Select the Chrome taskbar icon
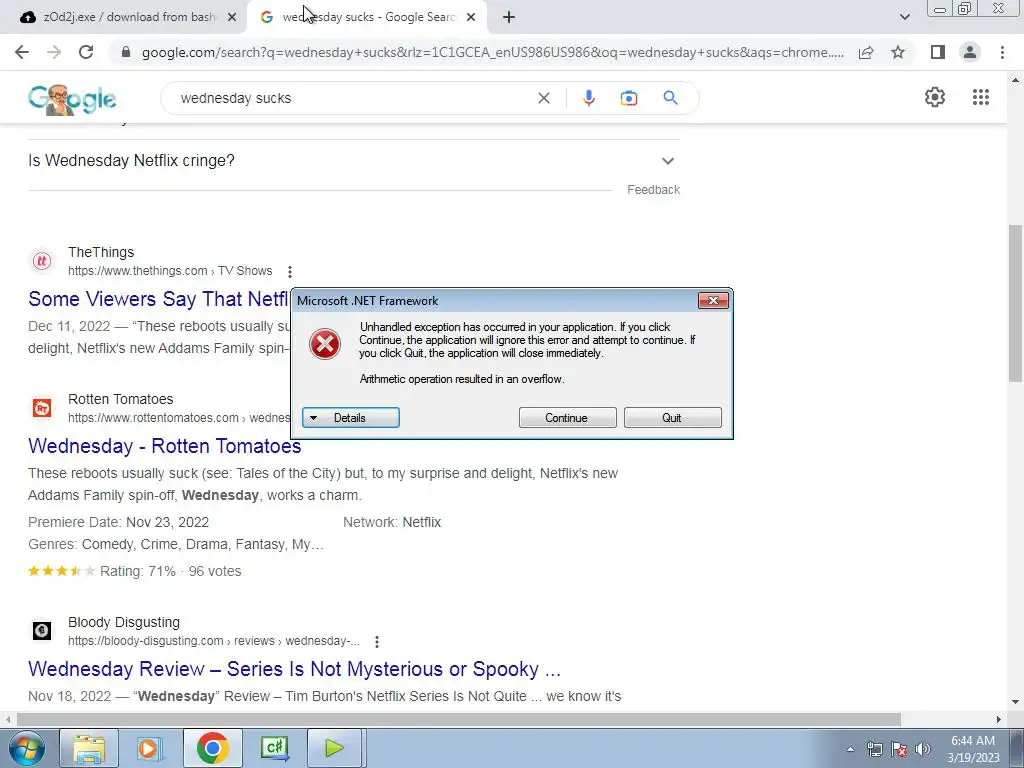This screenshot has height=768, width=1024. pyautogui.click(x=212, y=748)
